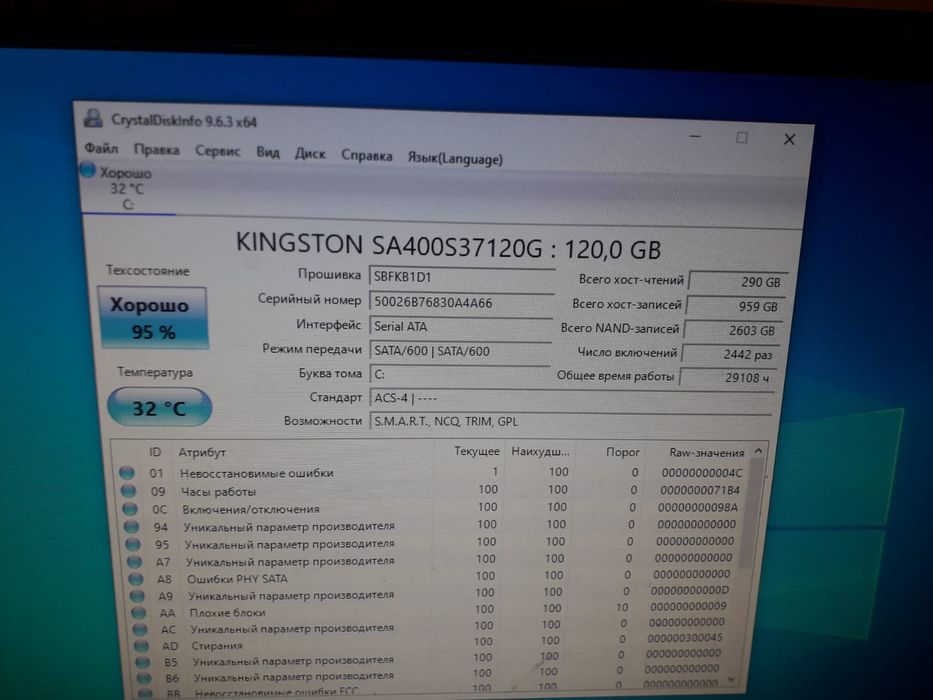The image size is (933, 700).
Task: Open the Вид menu
Action: point(268,152)
